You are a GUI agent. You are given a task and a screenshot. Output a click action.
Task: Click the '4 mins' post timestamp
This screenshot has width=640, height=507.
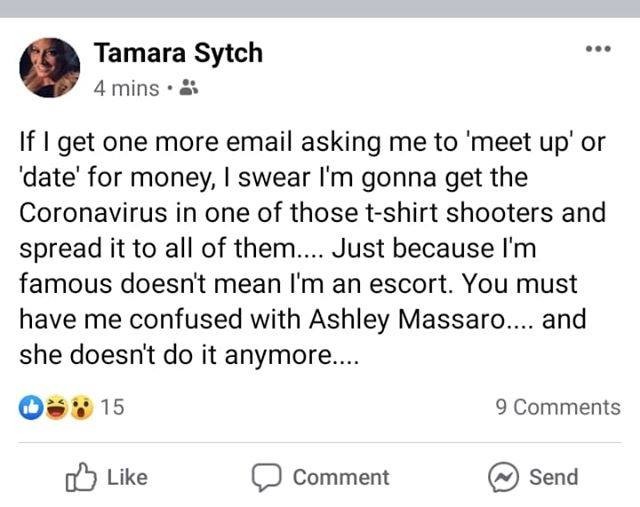coord(126,88)
